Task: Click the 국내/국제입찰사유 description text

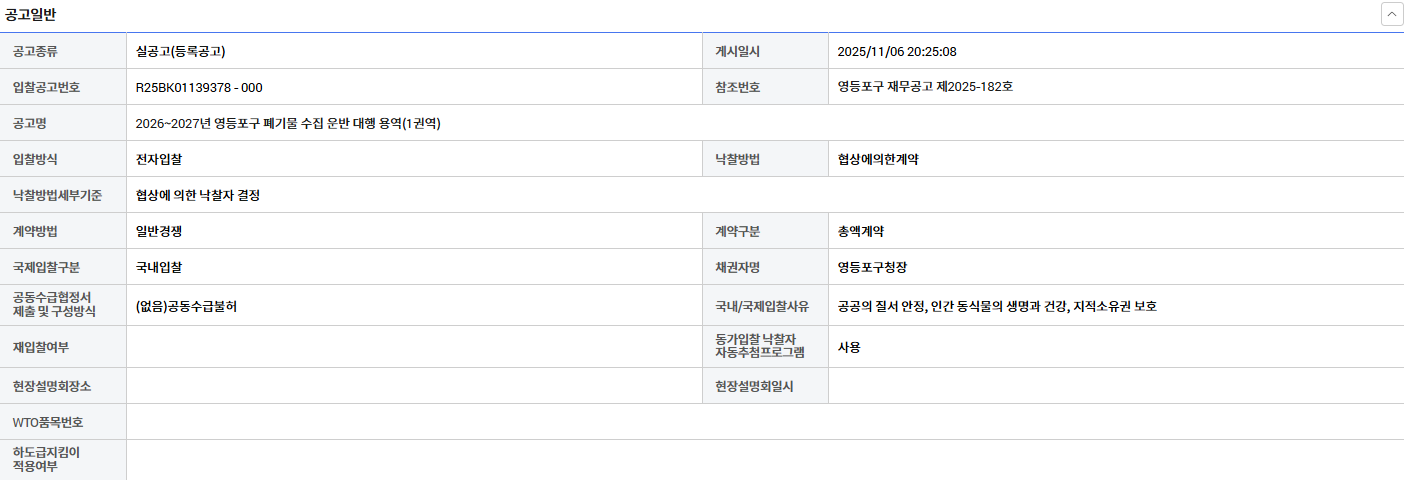Action: coord(997,306)
